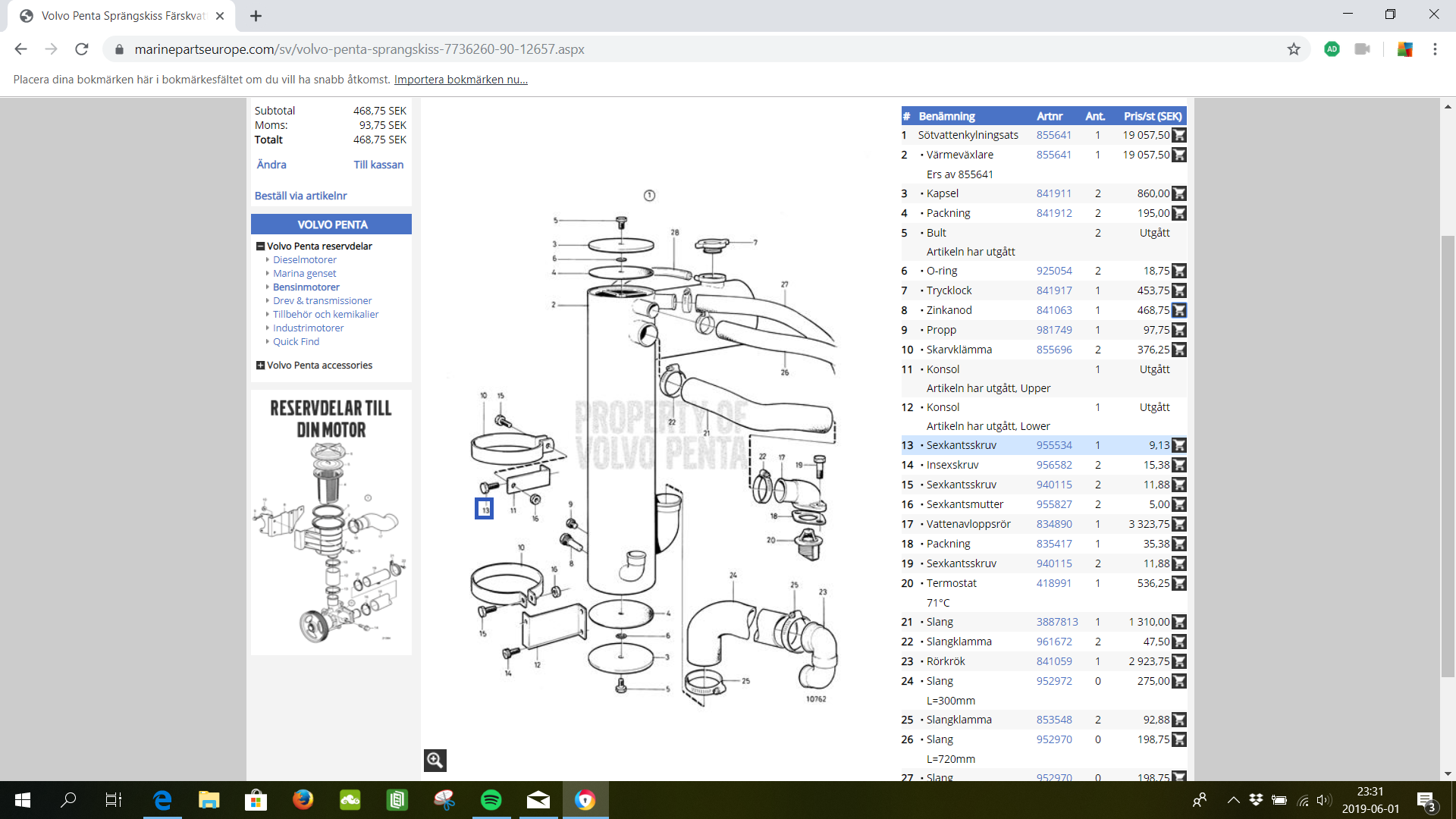Click the Reservdelar till din motor banner

point(331,522)
